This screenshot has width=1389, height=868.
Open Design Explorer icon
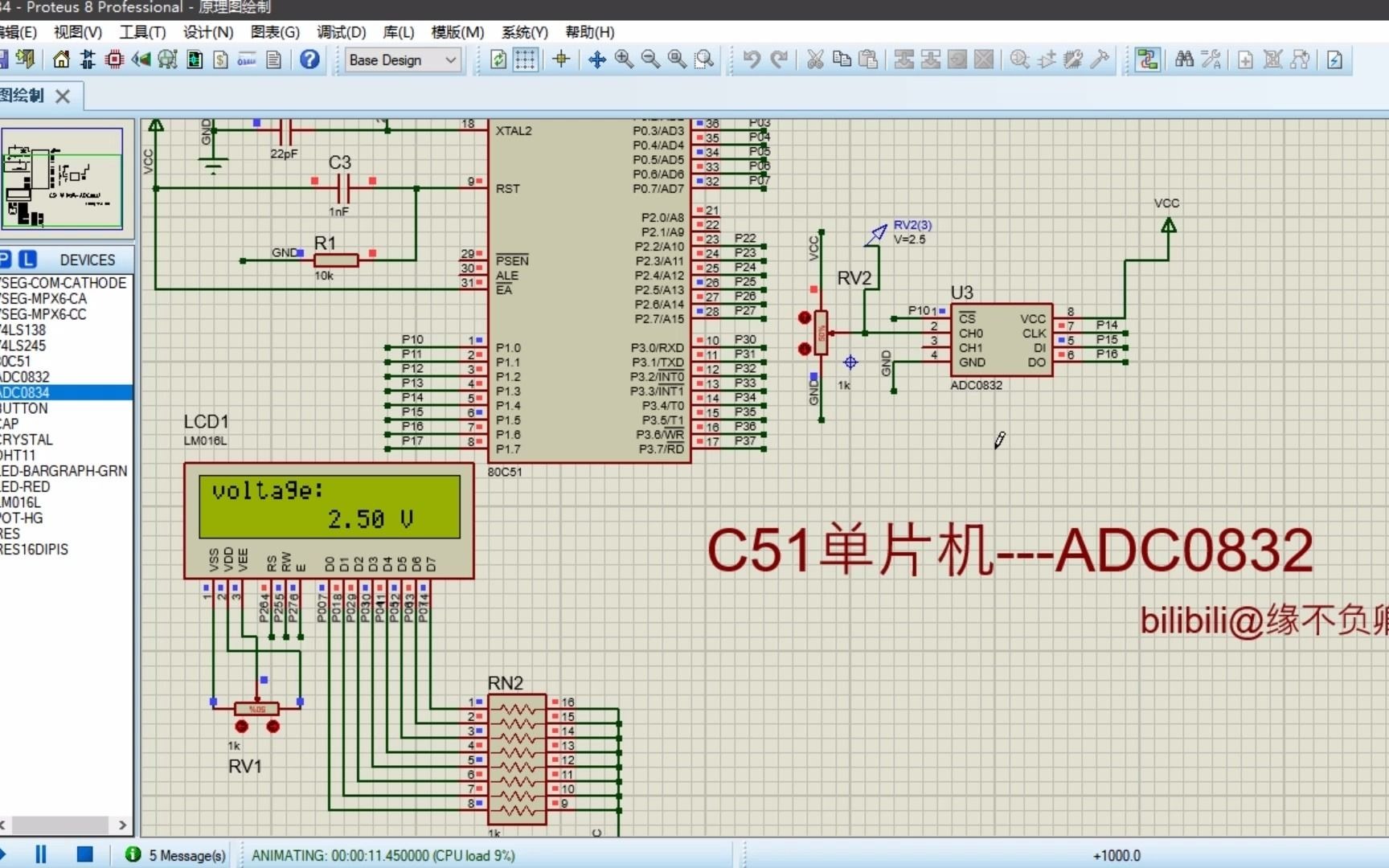coord(195,59)
